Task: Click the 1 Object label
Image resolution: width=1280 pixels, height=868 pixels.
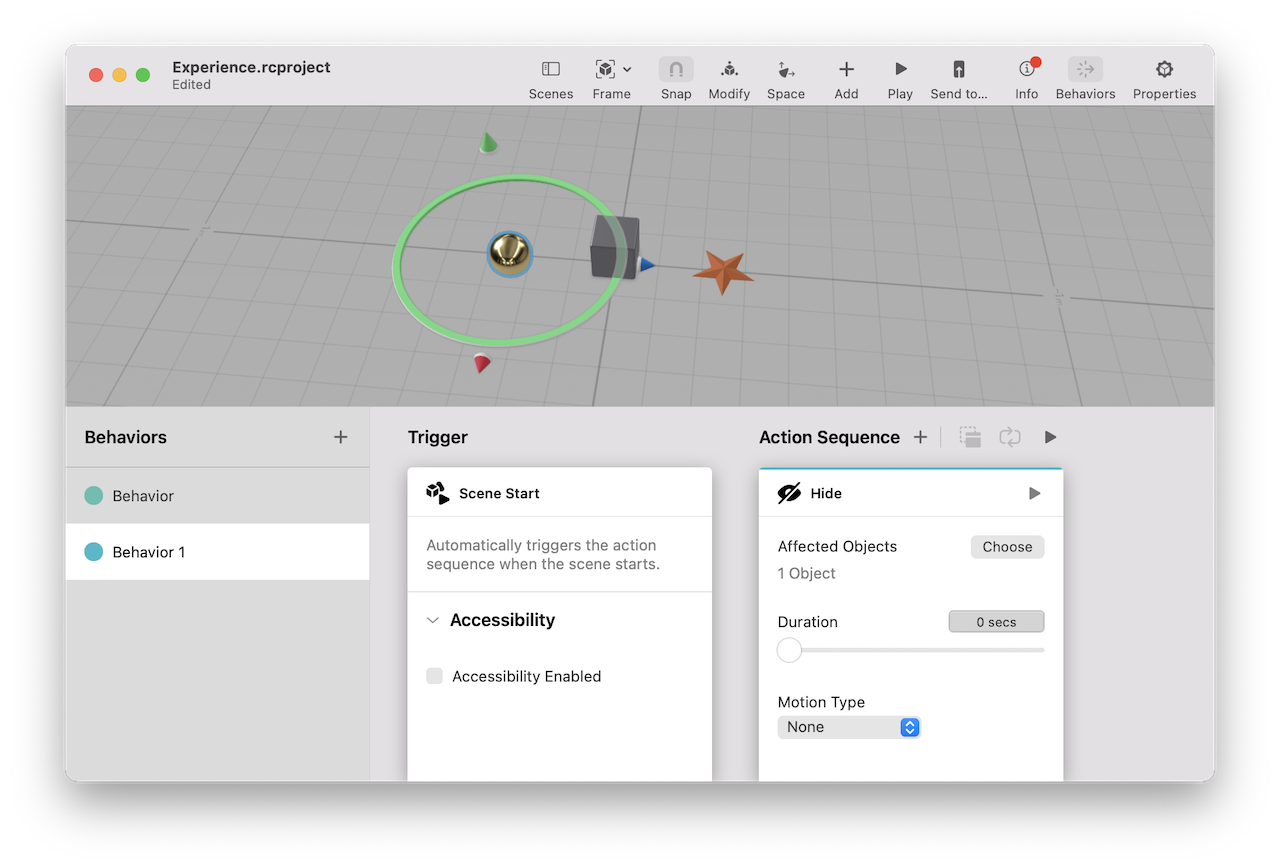Action: pos(807,573)
